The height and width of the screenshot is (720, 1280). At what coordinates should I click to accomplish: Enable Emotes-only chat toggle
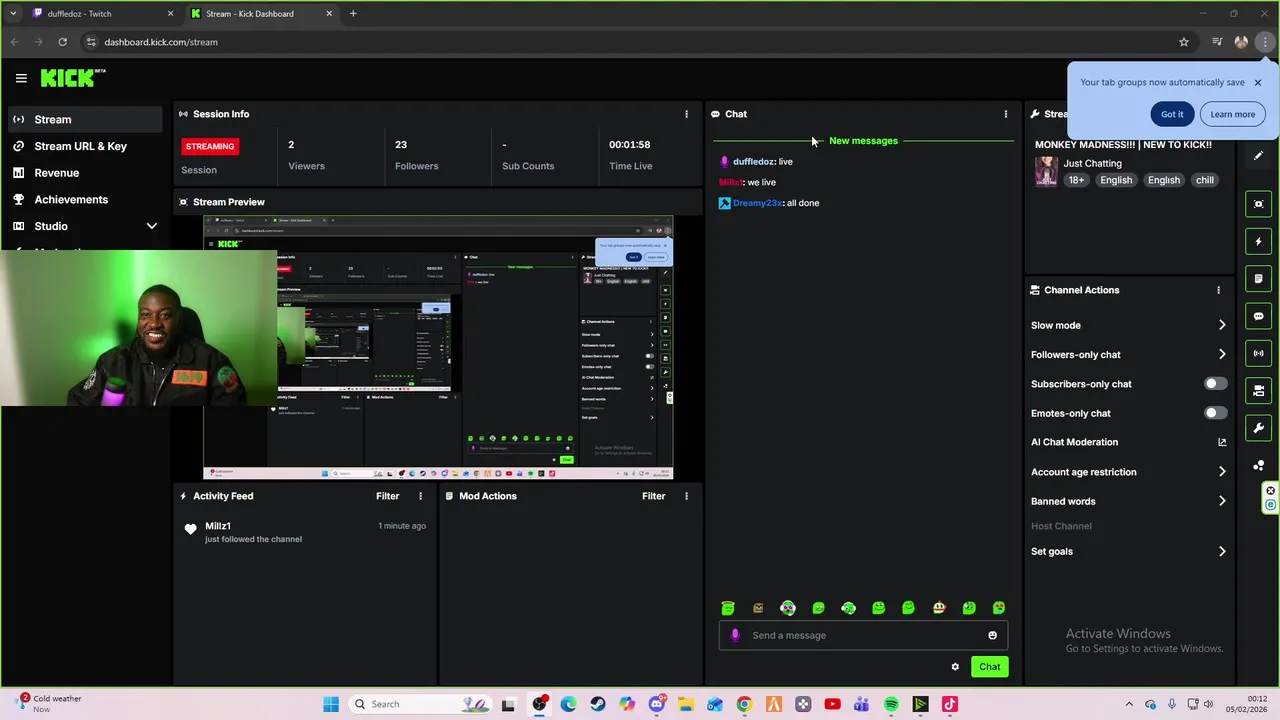(x=1215, y=413)
